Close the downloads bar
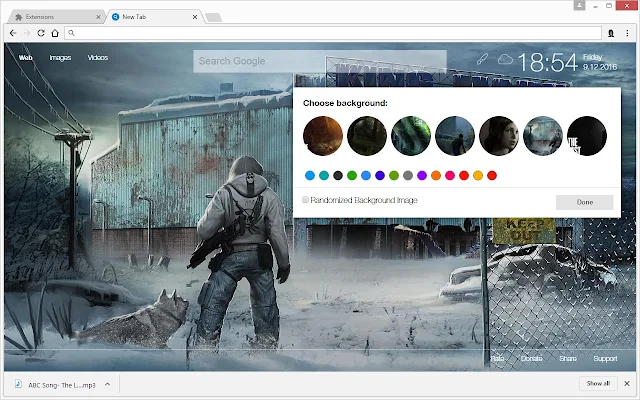Screen dimensions: 640x400 coord(627,384)
